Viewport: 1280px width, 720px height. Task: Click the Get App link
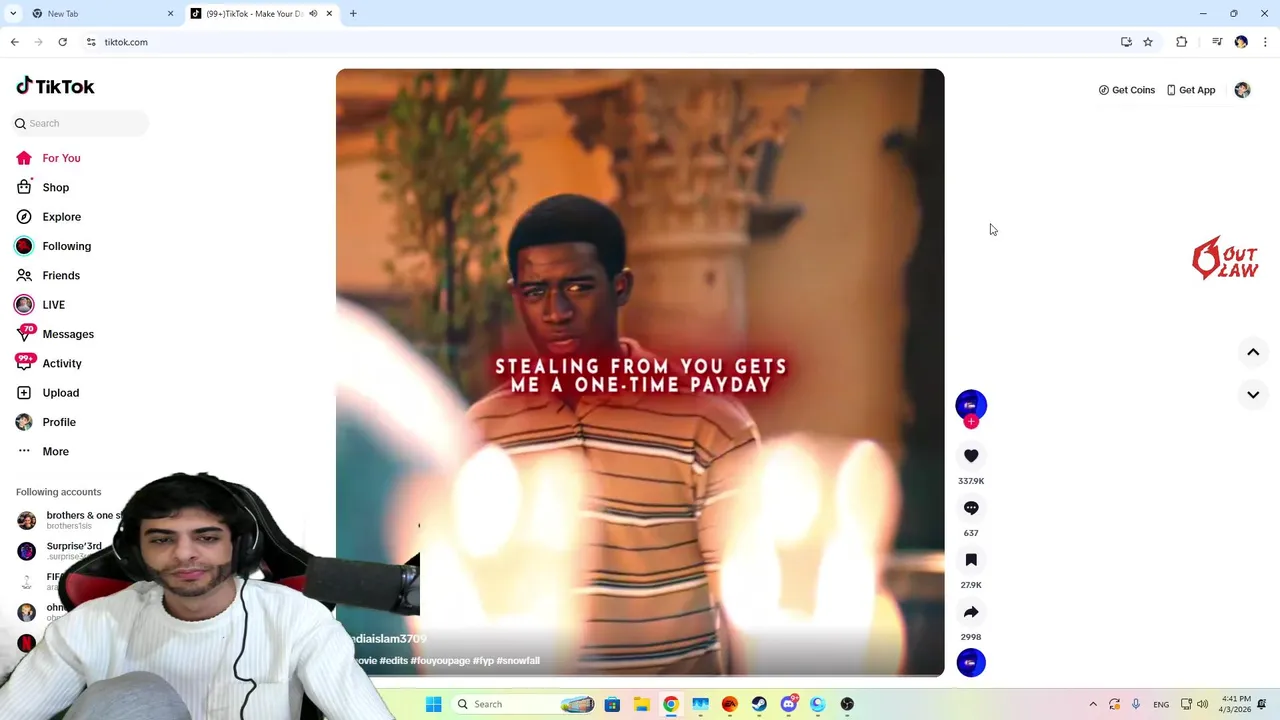click(1190, 90)
